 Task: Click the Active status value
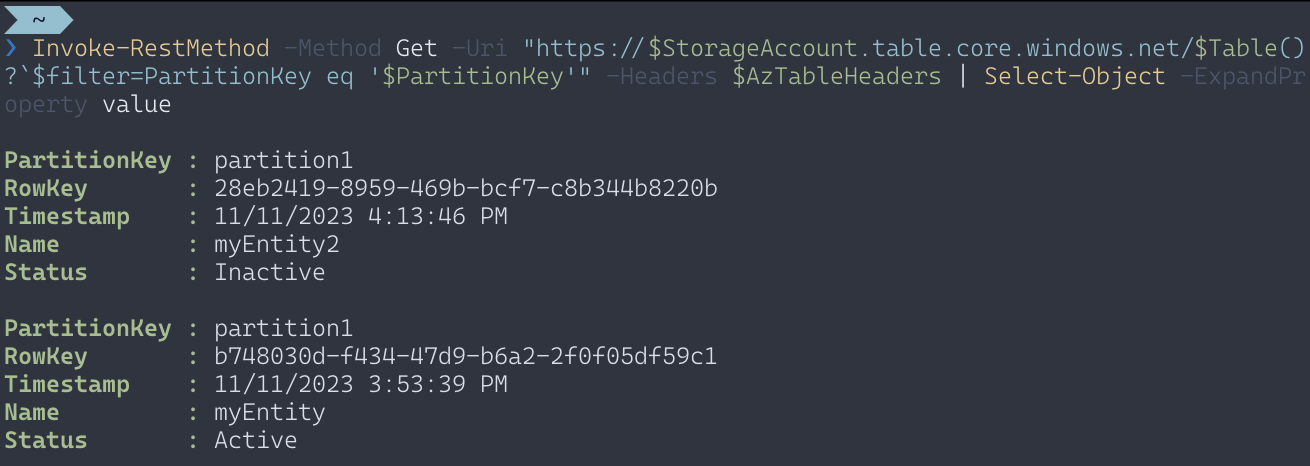pyautogui.click(x=256, y=440)
